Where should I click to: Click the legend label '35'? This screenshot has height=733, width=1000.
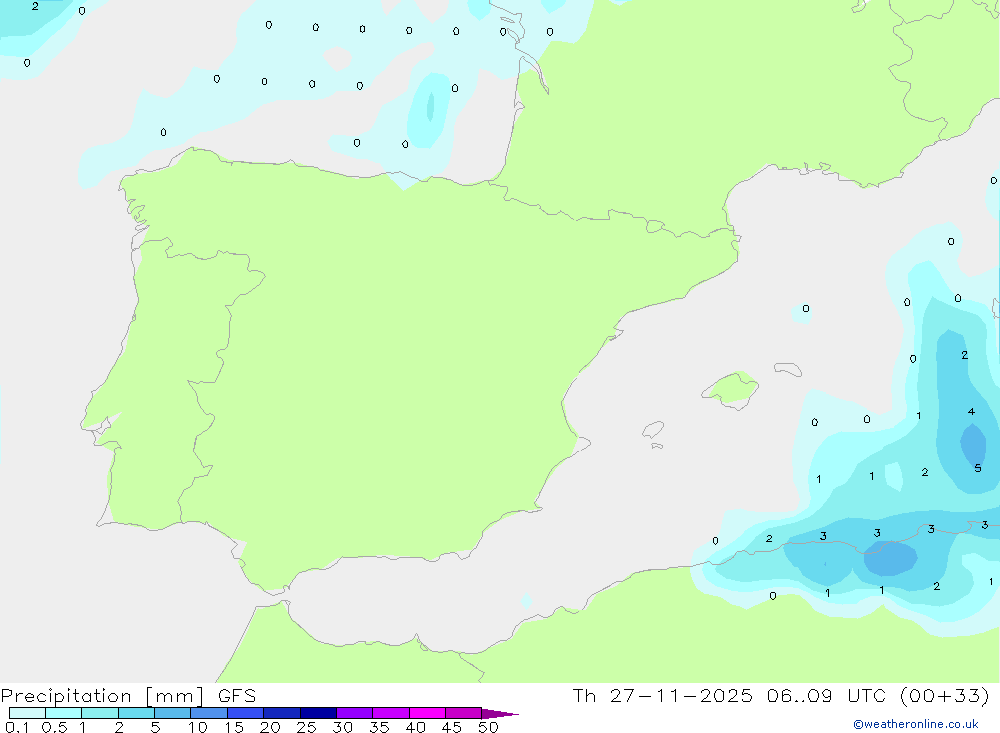point(379,727)
